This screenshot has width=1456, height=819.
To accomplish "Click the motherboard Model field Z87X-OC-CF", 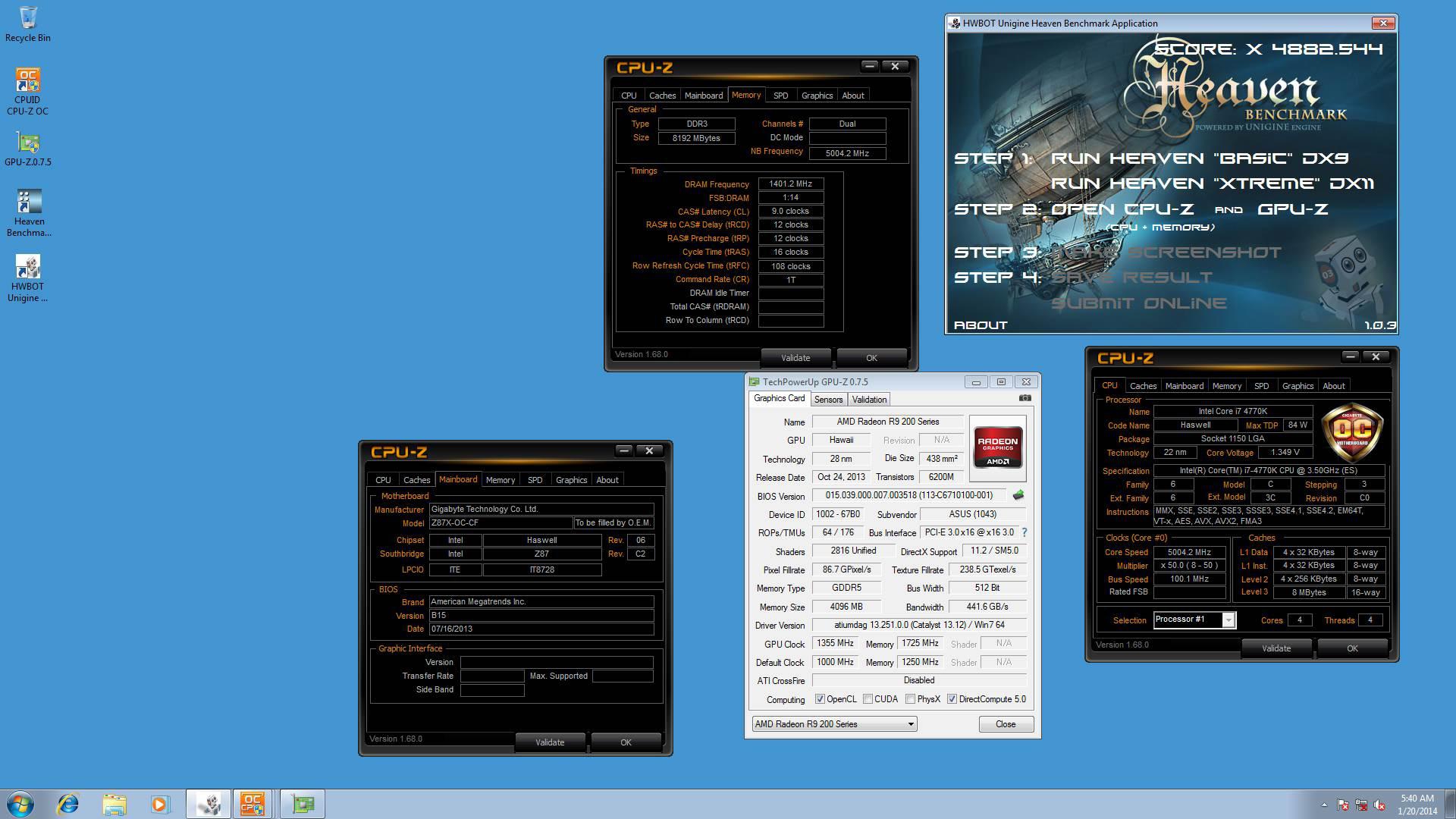I will click(x=500, y=523).
